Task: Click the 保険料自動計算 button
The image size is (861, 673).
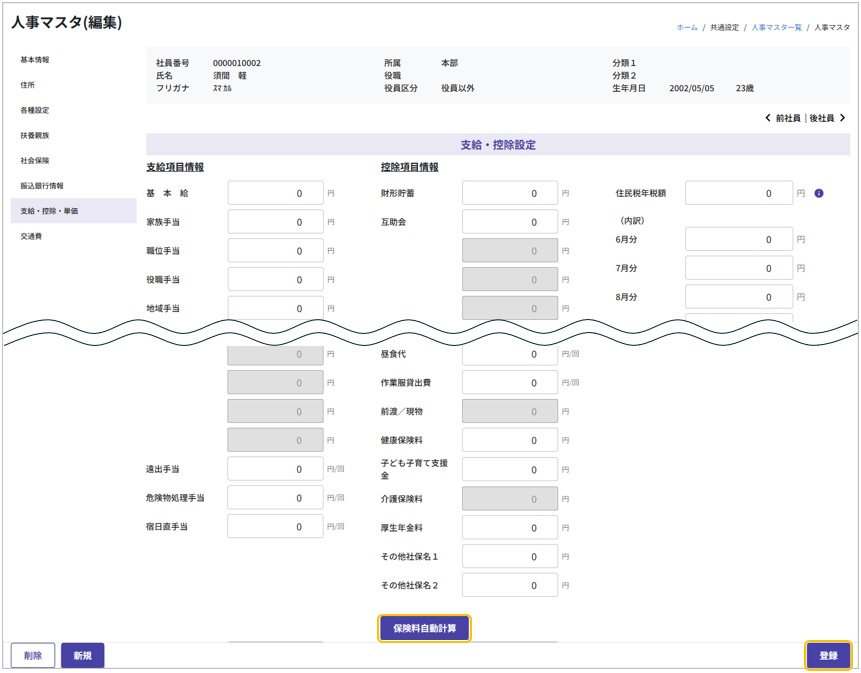Action: point(424,628)
